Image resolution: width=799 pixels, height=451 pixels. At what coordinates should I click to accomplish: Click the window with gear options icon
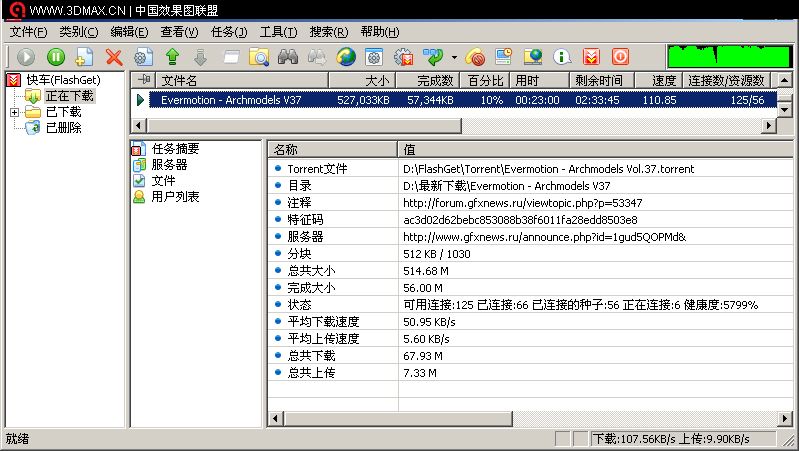374,57
